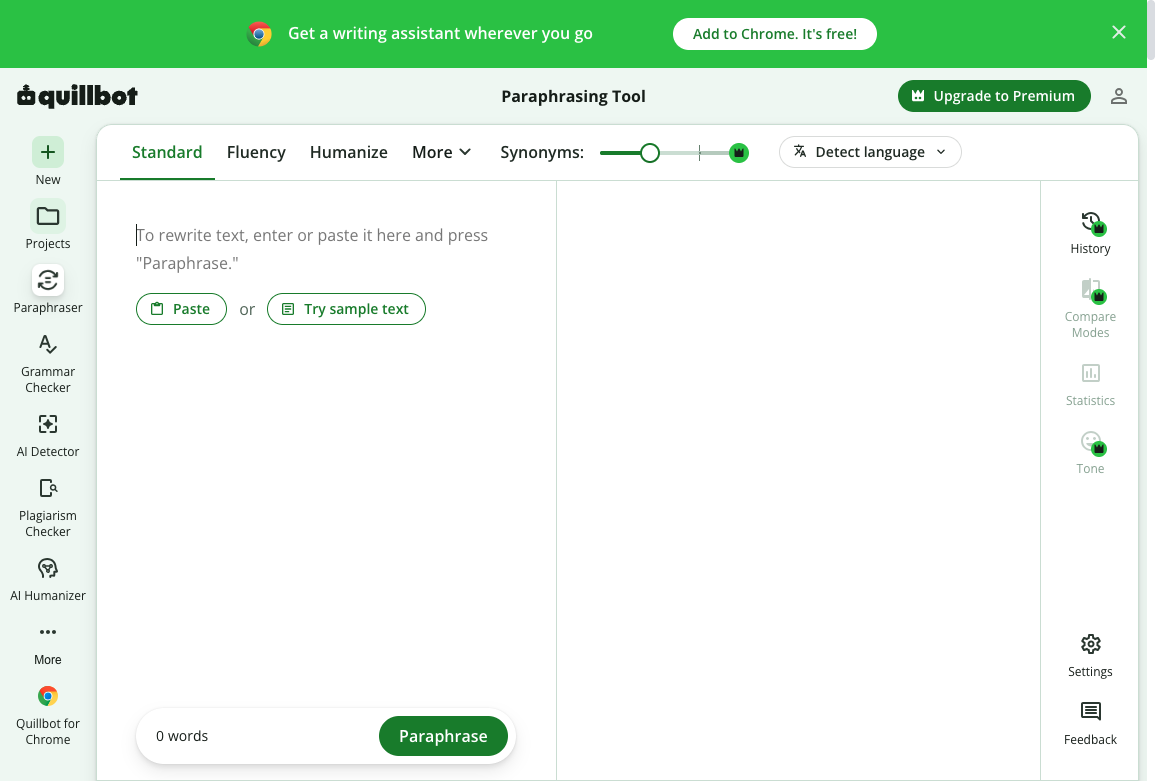Select the Paraphraser sidebar icon

[48, 281]
